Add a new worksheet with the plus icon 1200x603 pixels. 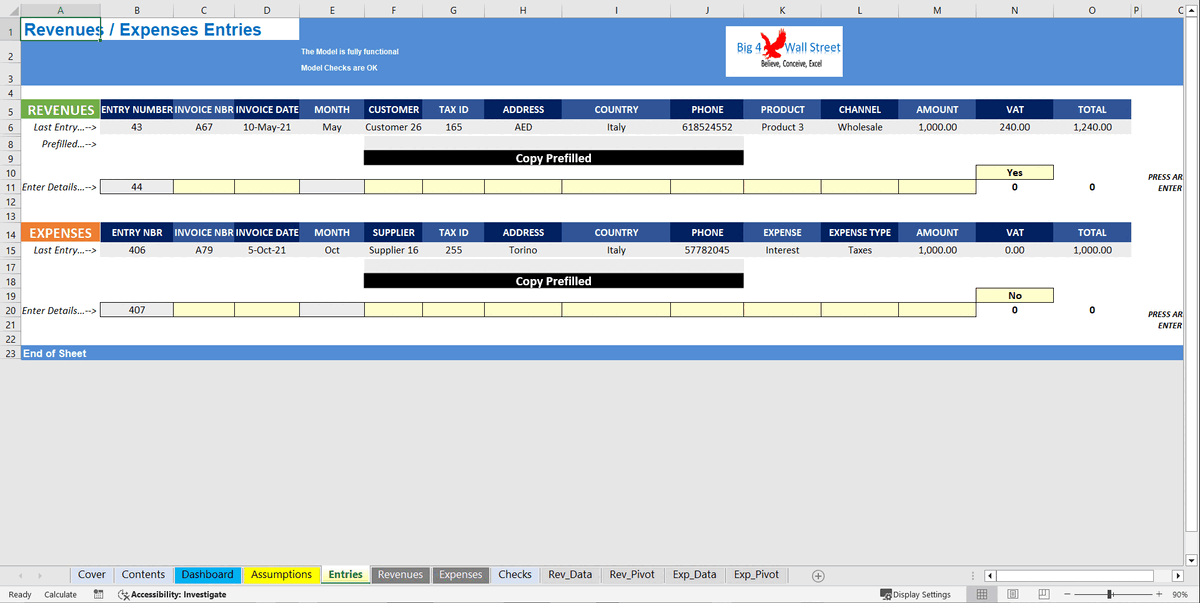(x=818, y=575)
